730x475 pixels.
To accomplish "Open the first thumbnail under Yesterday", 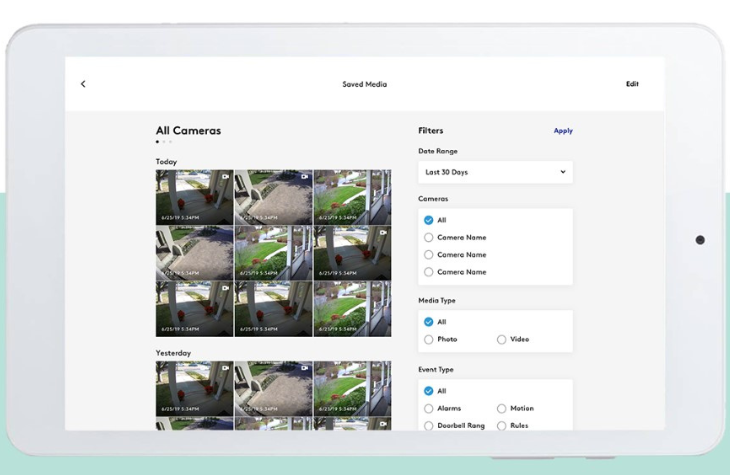I will click(193, 388).
